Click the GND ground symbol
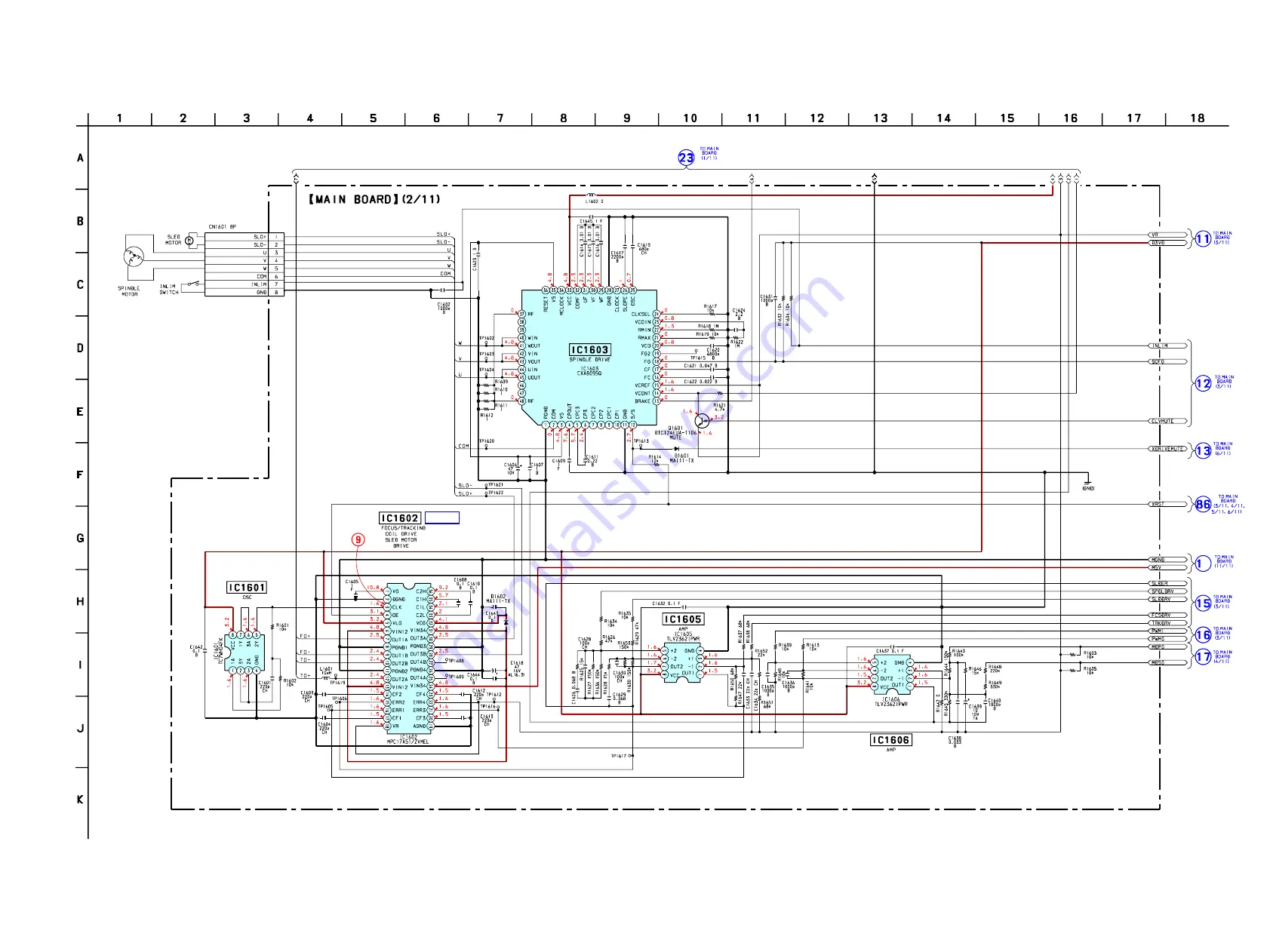Image resolution: width=1267 pixels, height=952 pixels. coord(1087,484)
